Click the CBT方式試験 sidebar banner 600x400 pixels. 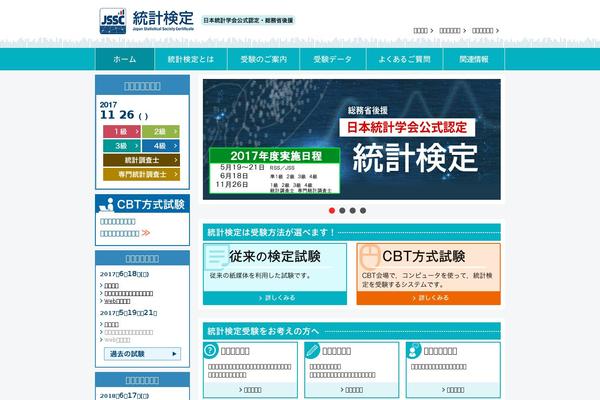pyautogui.click(x=142, y=204)
